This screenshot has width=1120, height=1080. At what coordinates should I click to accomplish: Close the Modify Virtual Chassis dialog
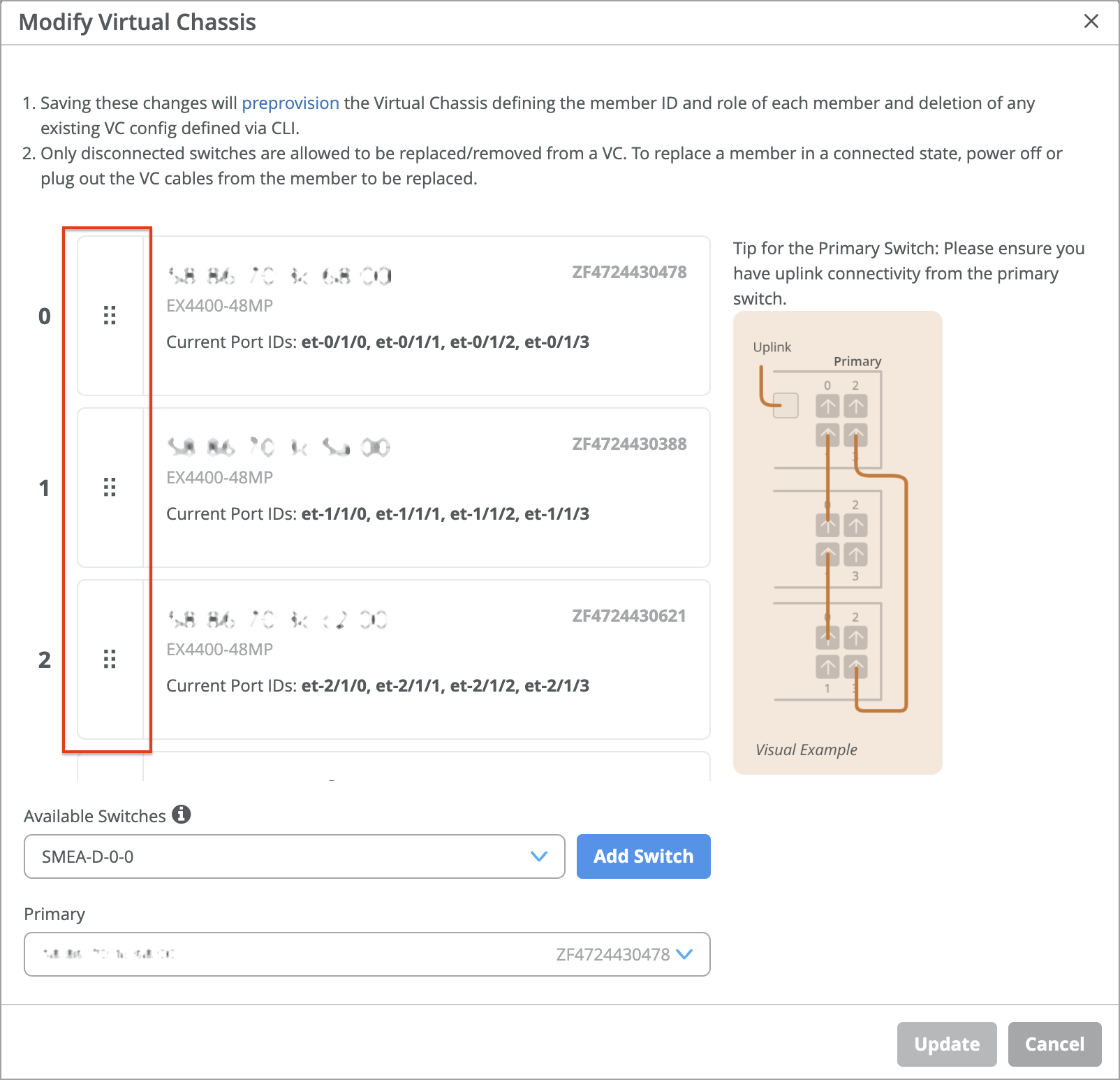[1091, 22]
